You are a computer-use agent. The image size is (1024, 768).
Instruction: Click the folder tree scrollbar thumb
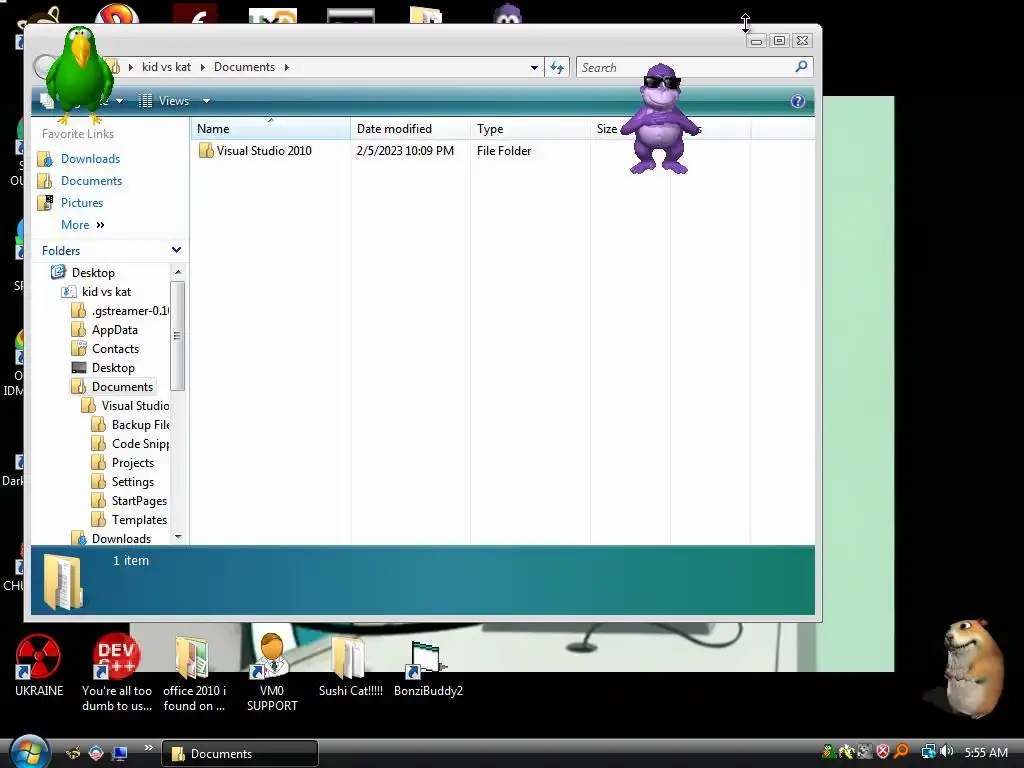click(x=177, y=336)
